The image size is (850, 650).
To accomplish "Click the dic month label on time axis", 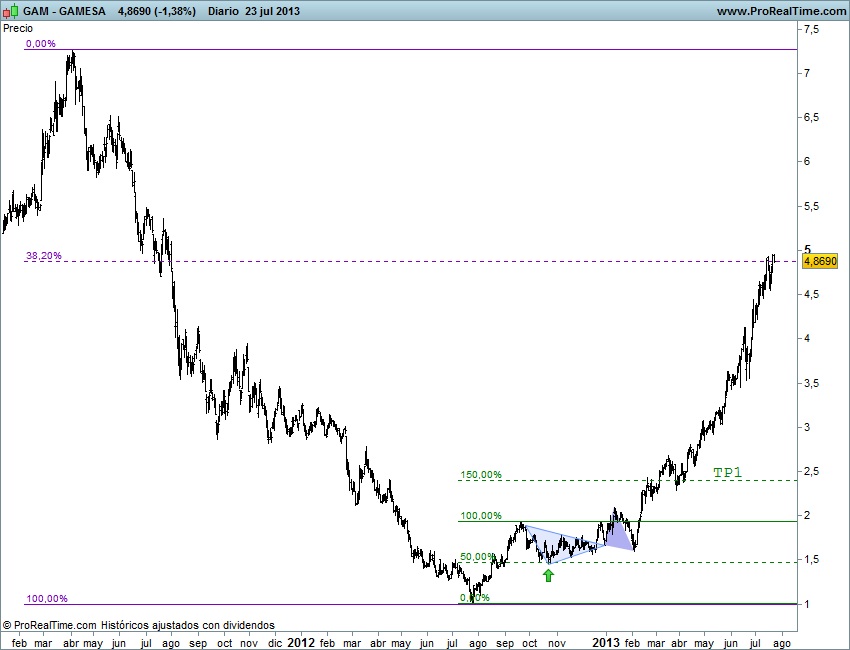I will coord(275,643).
